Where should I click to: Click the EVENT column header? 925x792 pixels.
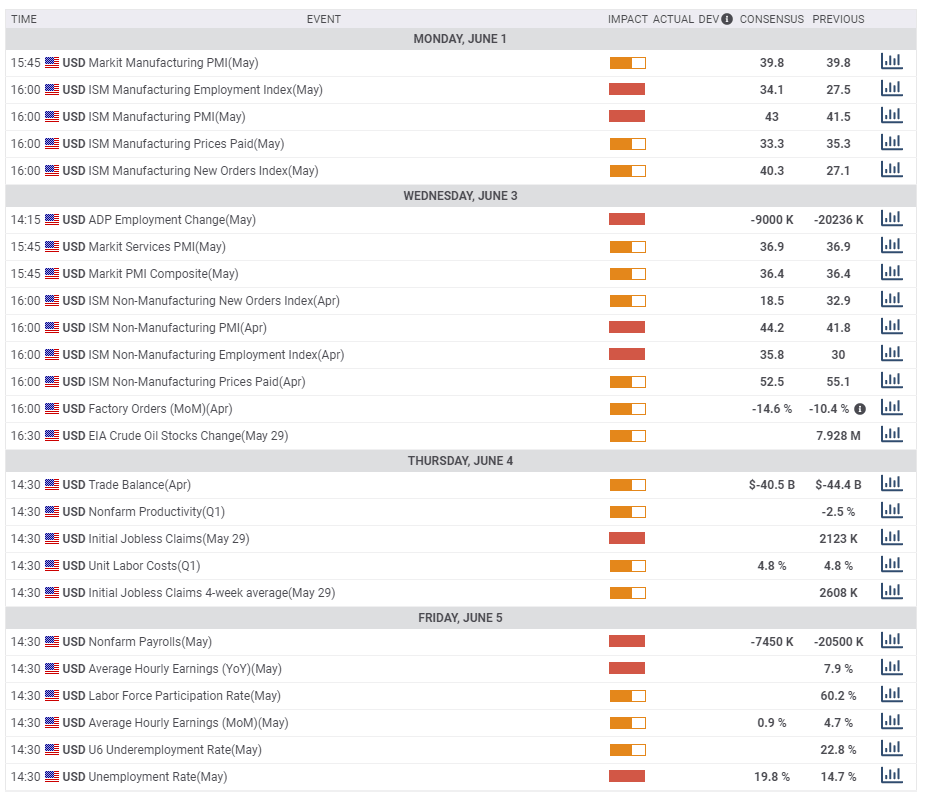tap(323, 19)
